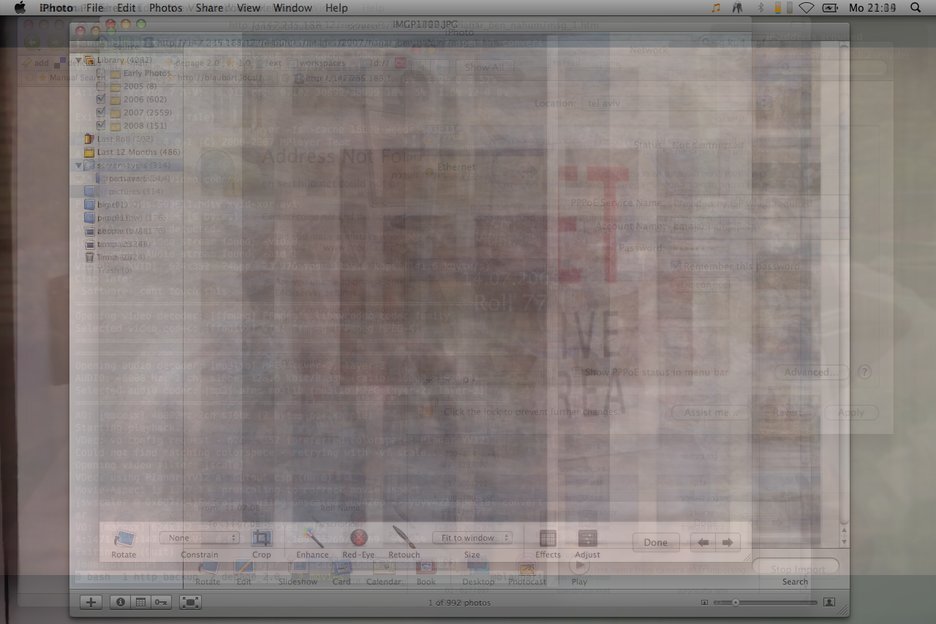Show photo info with i button
936x624 pixels.
(x=120, y=602)
